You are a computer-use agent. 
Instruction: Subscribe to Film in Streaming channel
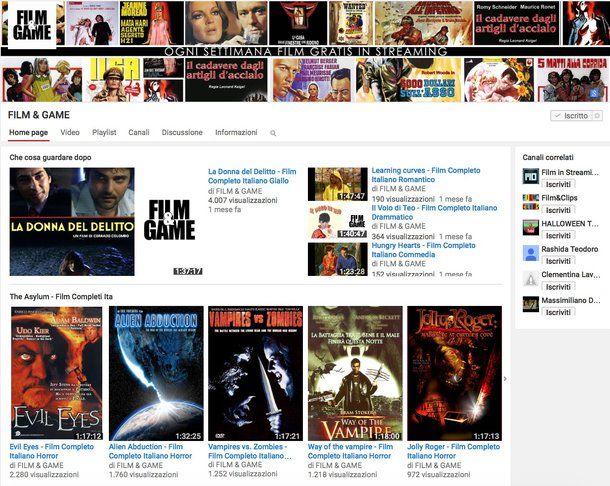click(558, 184)
